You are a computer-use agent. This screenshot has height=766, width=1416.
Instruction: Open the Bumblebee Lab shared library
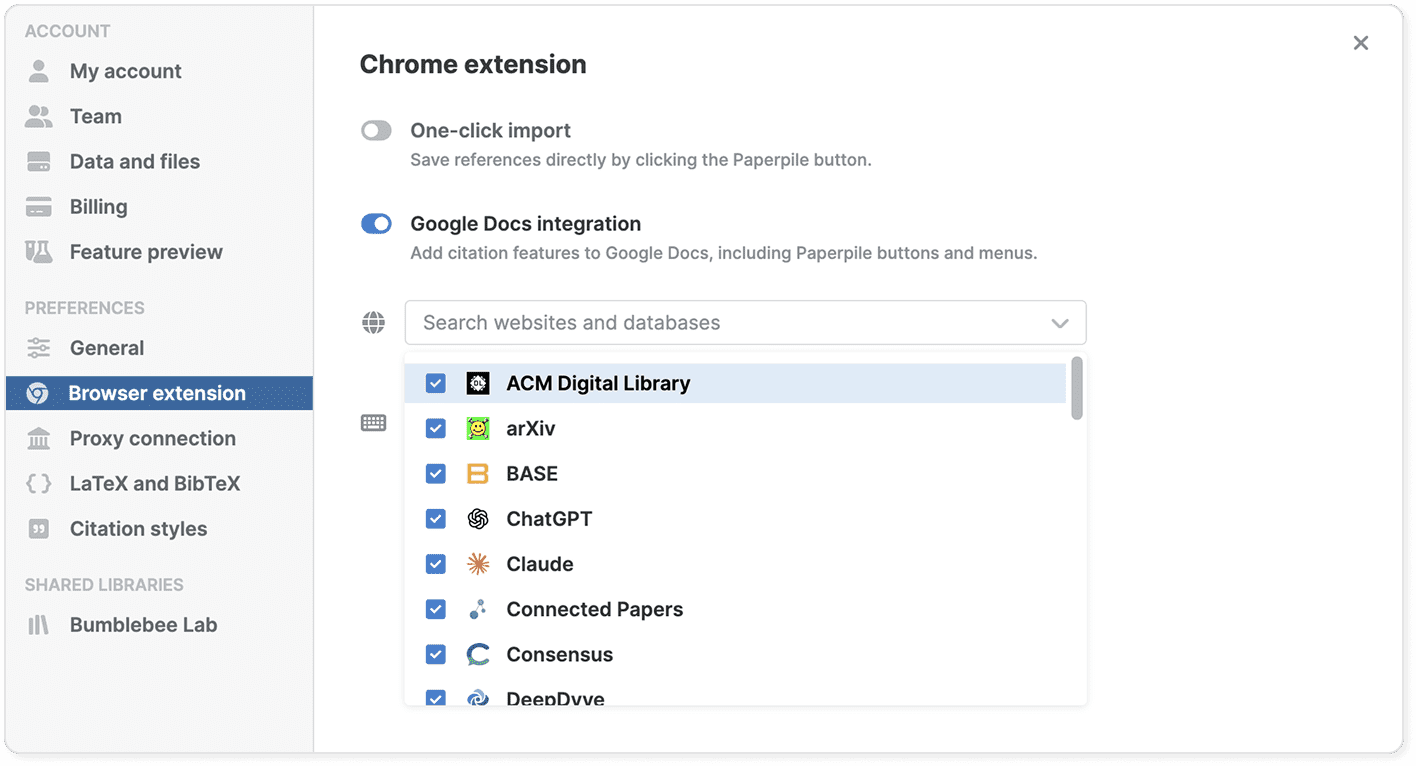click(x=143, y=625)
